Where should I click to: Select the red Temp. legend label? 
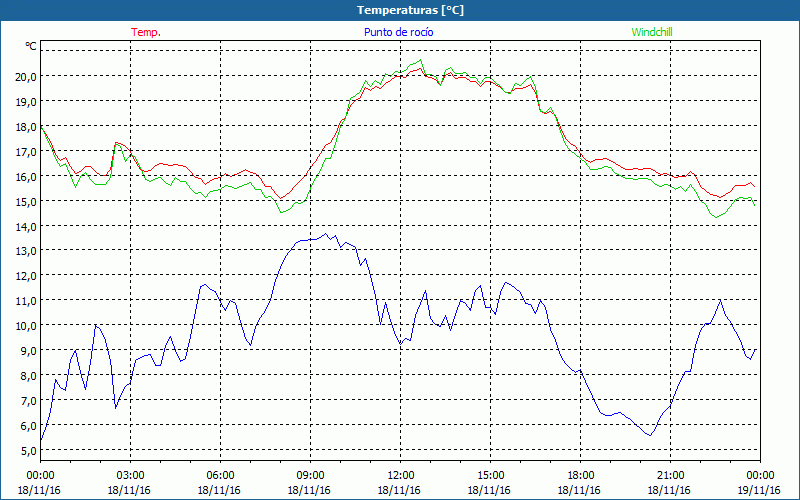[x=146, y=32]
